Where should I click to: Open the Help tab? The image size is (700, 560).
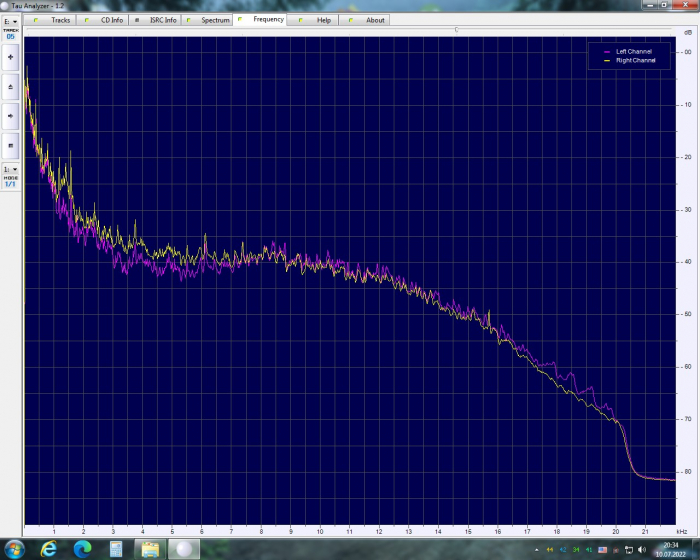(x=317, y=20)
